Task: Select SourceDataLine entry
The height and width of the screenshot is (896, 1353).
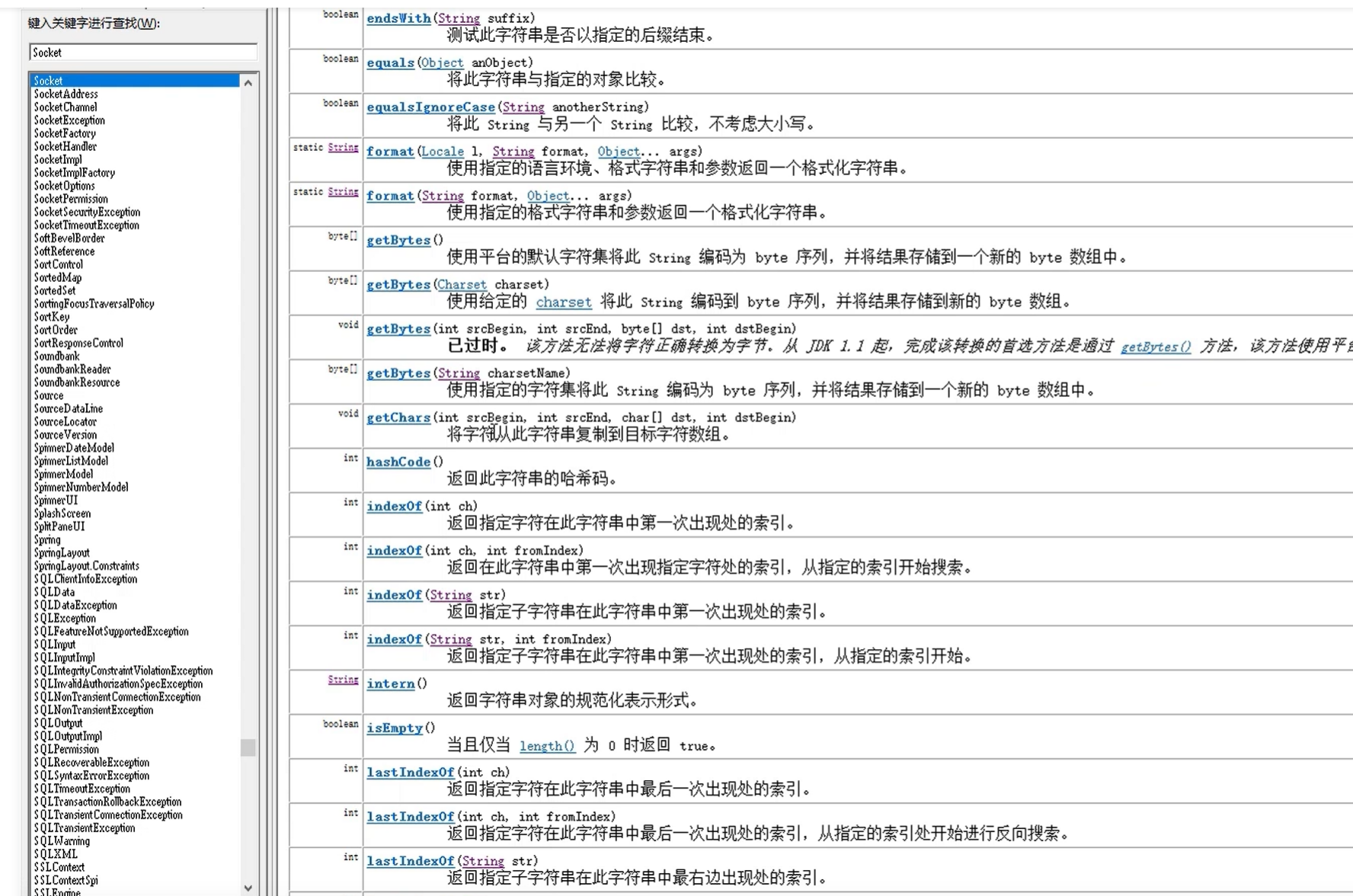Action: [x=68, y=408]
